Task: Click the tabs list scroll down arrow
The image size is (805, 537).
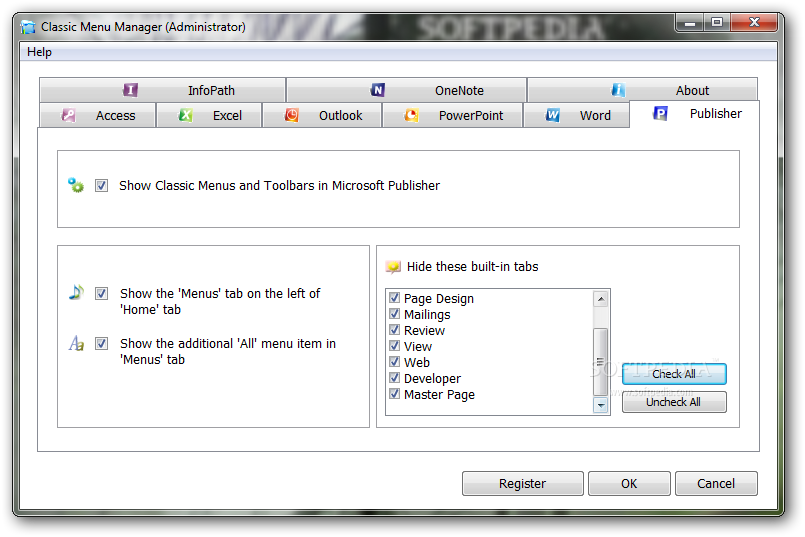Action: 601,406
